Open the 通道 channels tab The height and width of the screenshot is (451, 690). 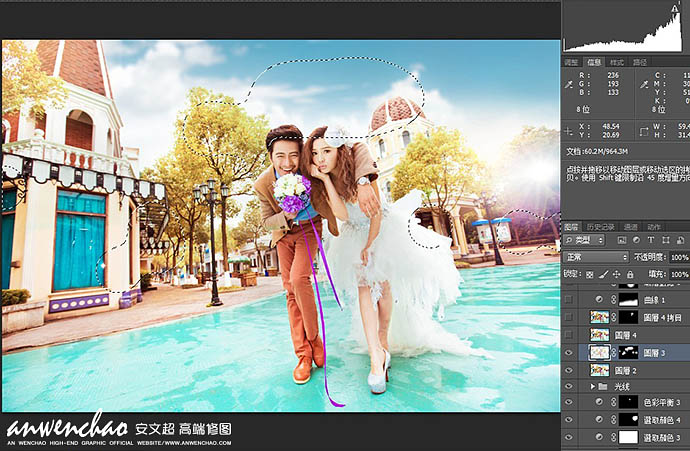coord(631,227)
